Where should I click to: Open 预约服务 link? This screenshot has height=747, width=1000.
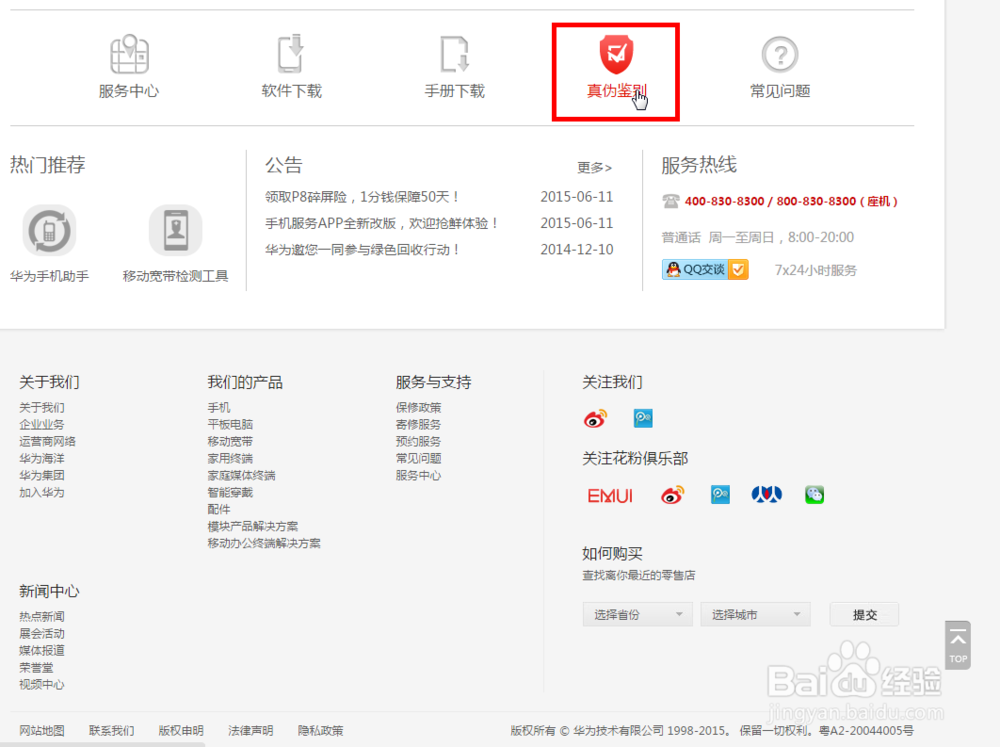pyautogui.click(x=418, y=441)
